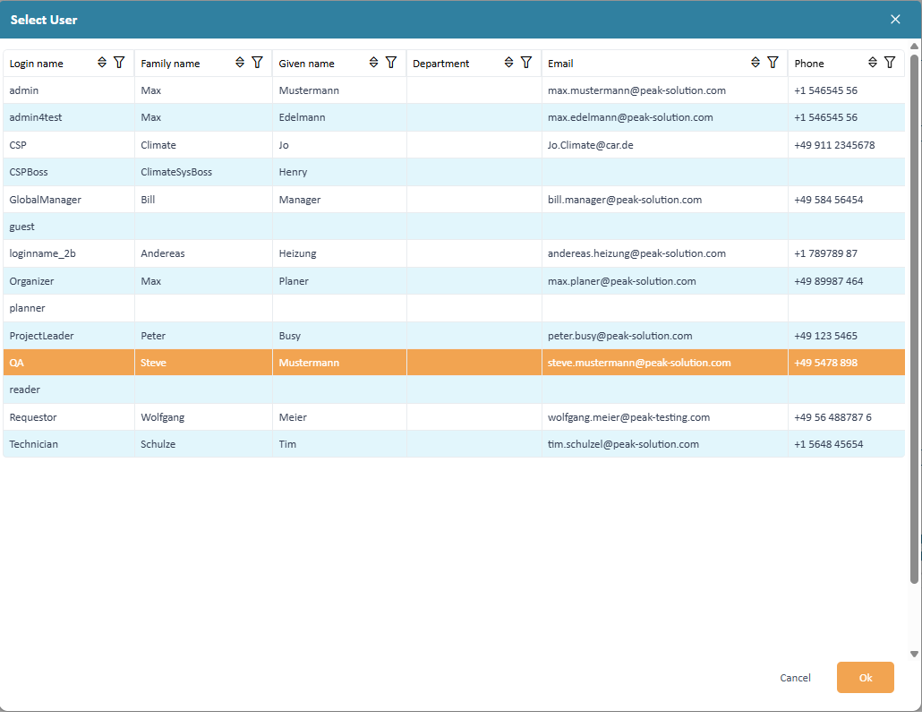Click email andereas.heizung@peak-solution.com
The image size is (922, 712).
pos(637,254)
